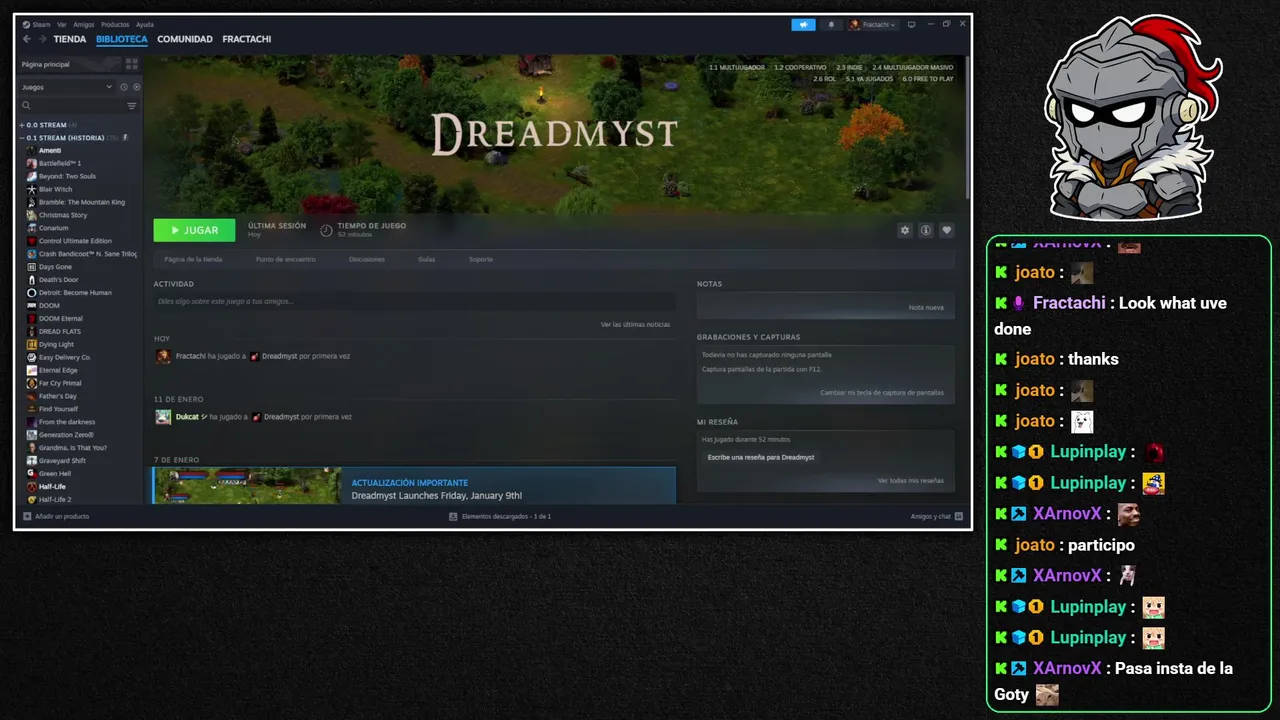Open the Ver menu
1280x720 pixels.
coord(62,24)
